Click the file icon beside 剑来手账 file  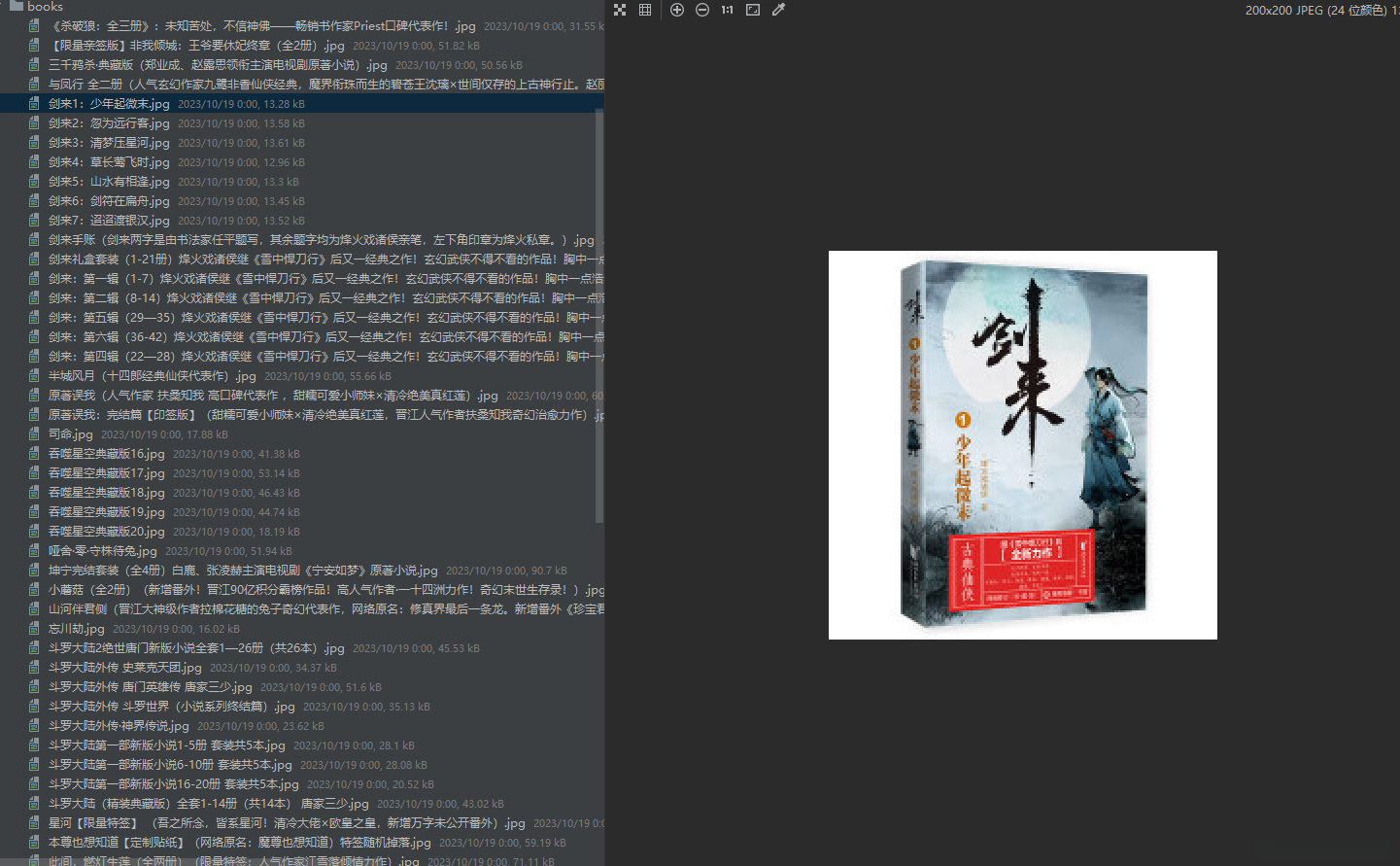tap(34, 240)
